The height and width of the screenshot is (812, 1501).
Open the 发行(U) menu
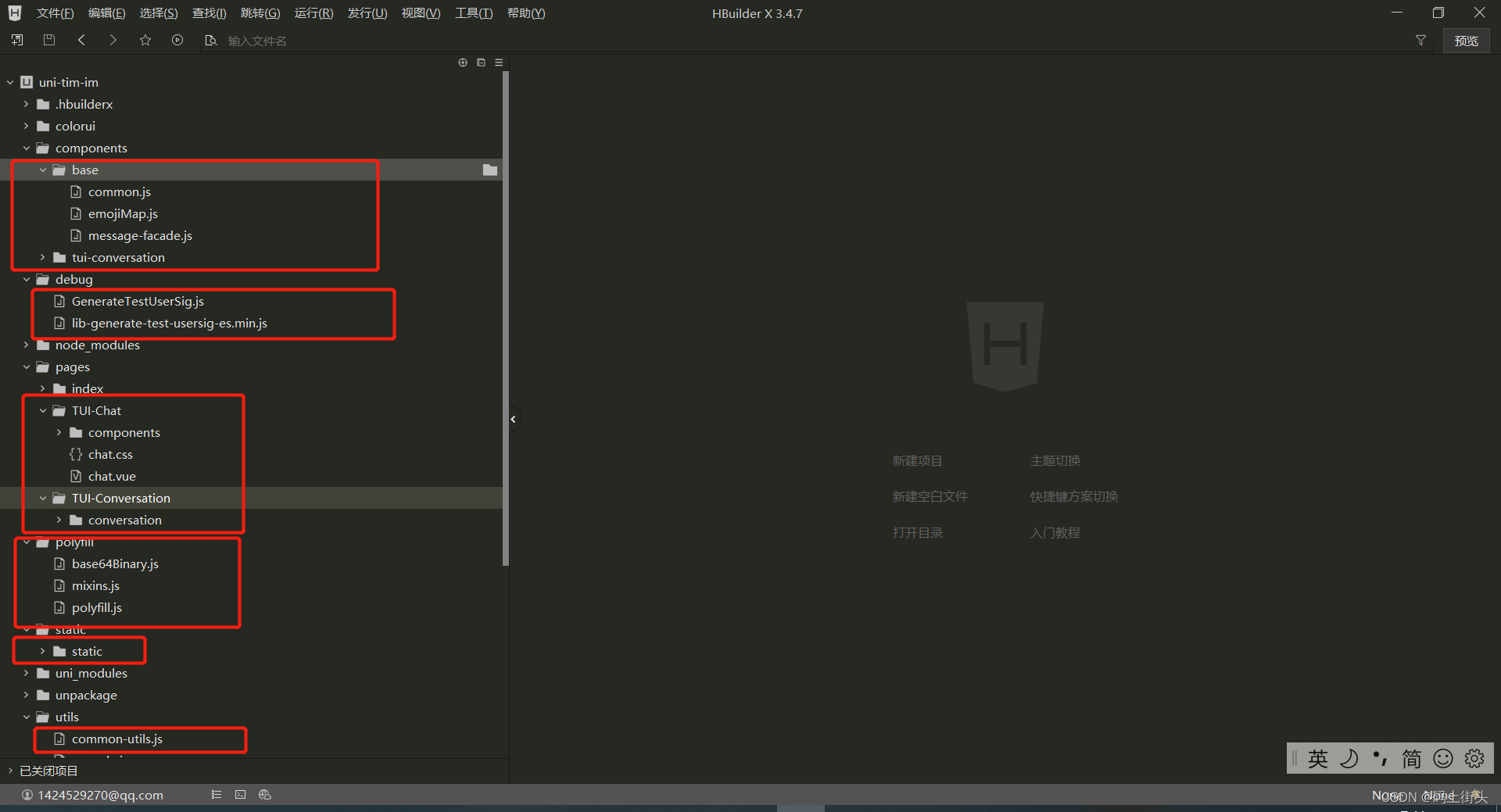[x=367, y=13]
